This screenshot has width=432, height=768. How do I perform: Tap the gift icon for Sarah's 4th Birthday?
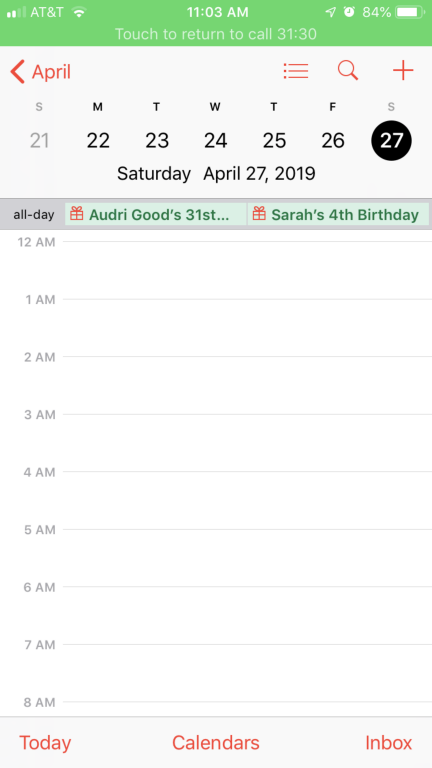click(259, 214)
